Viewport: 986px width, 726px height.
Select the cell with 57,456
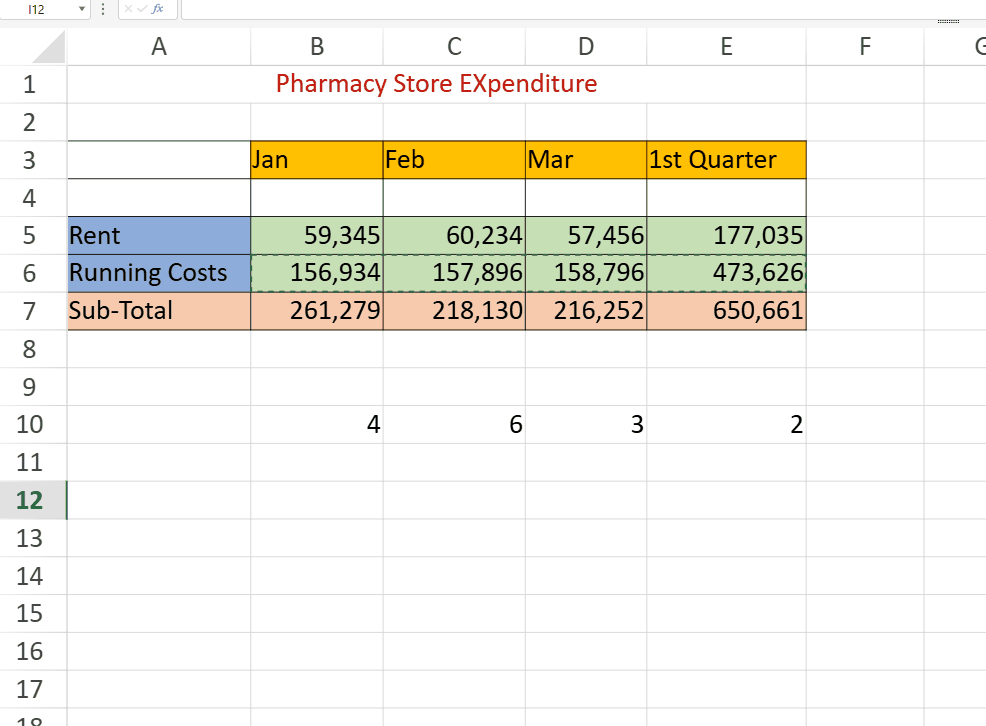[x=586, y=236]
